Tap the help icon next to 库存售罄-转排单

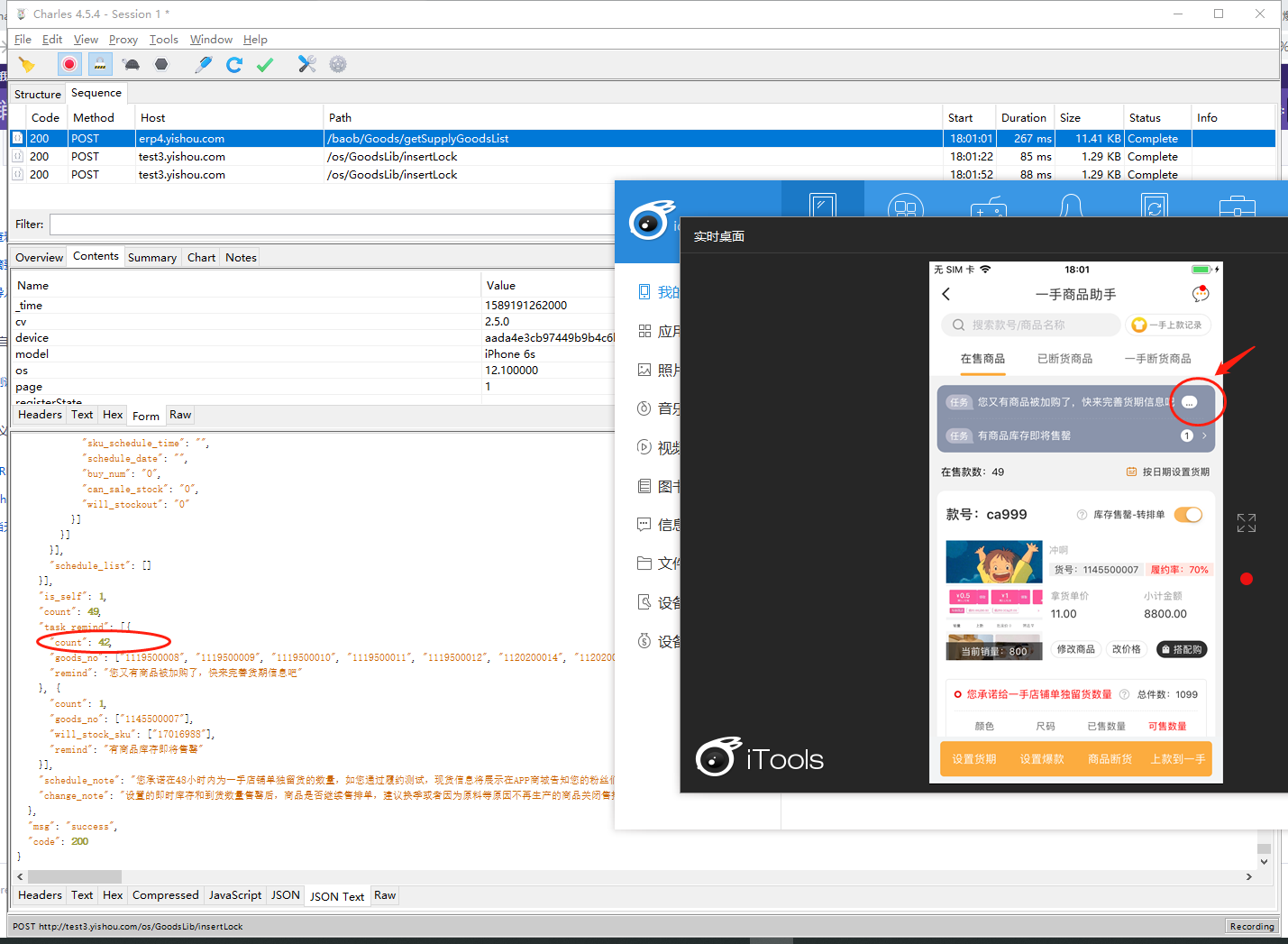[x=1082, y=515]
